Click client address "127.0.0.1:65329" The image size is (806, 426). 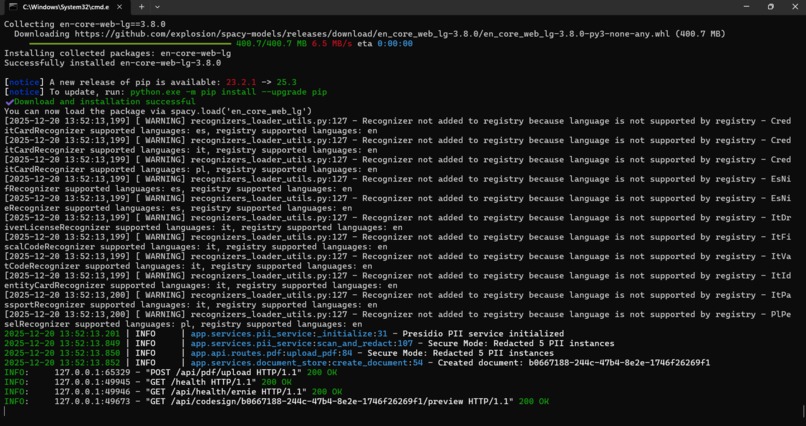[x=93, y=373]
